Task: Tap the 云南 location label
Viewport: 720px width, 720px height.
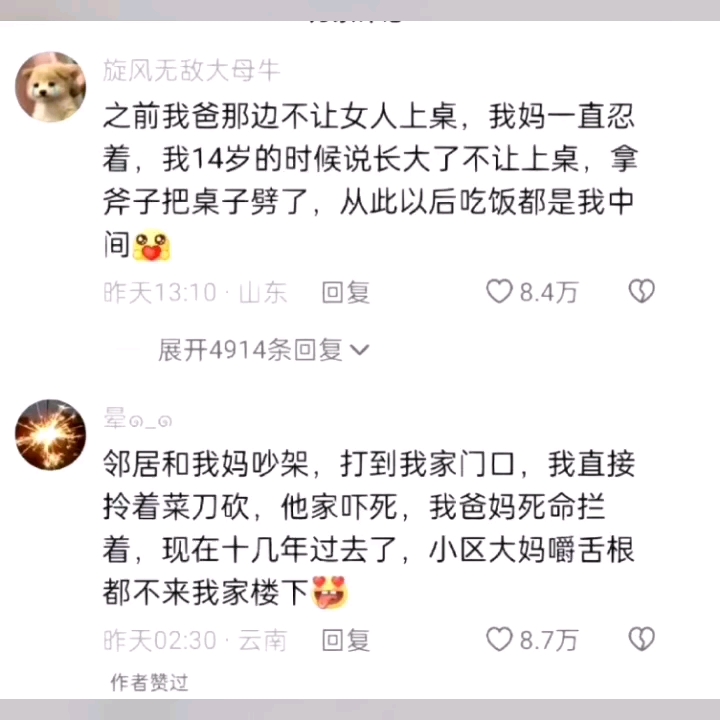Action: [263, 640]
